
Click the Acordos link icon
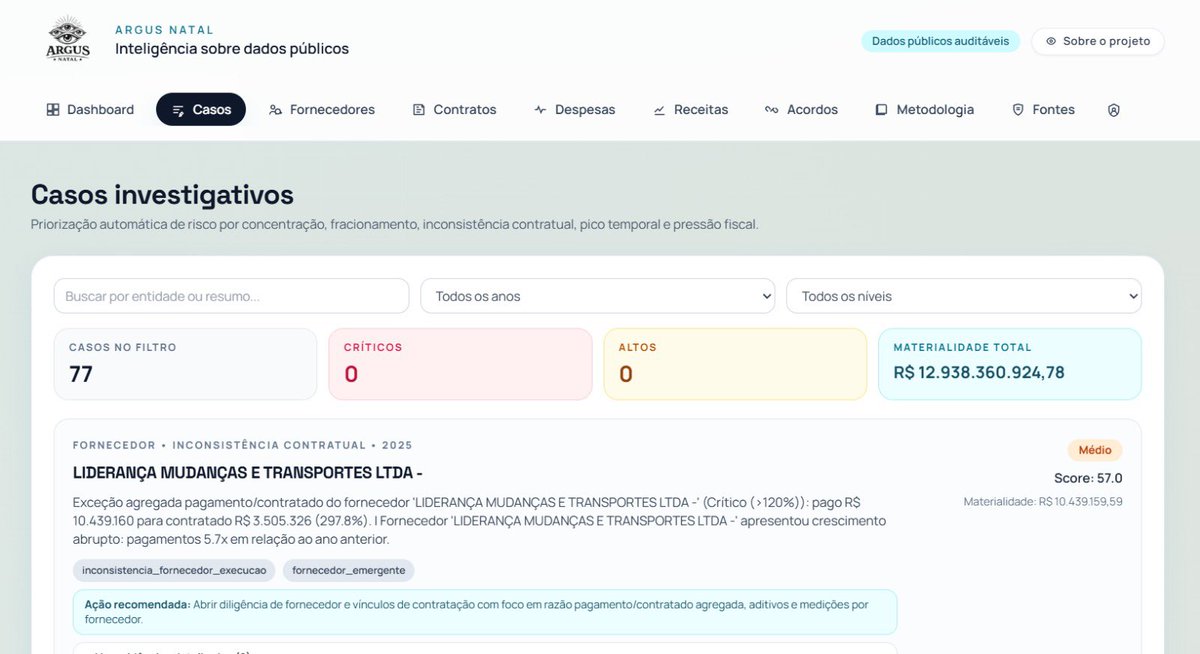click(x=772, y=110)
